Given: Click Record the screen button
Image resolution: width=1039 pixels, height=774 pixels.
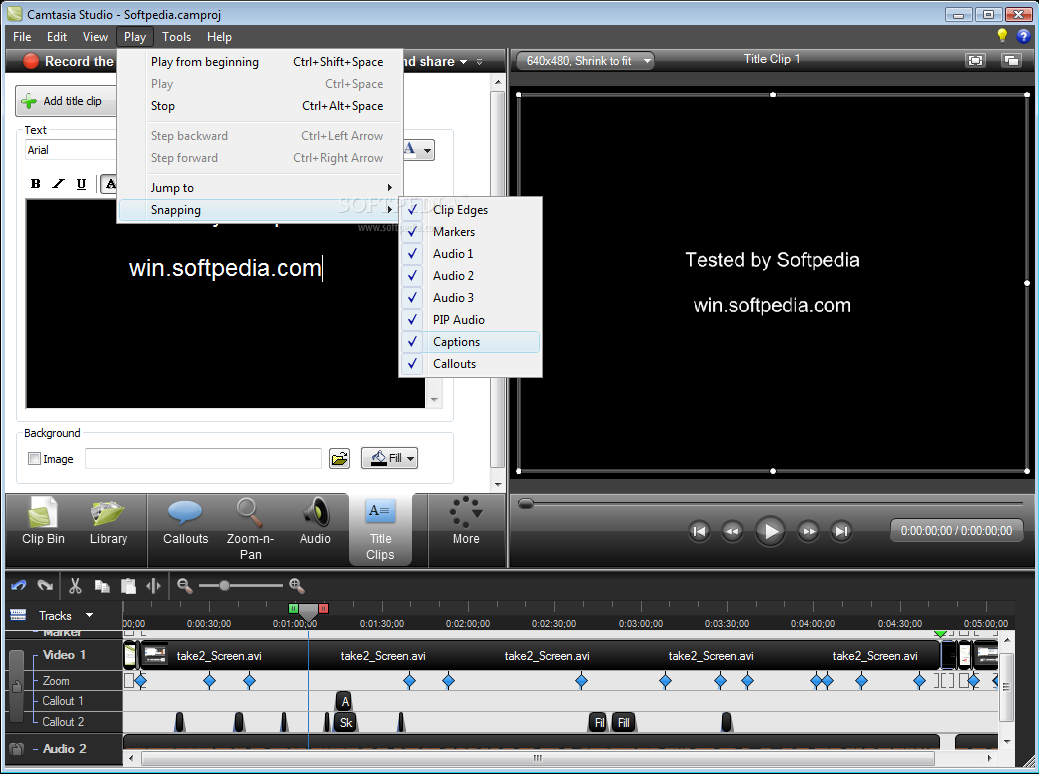Looking at the screenshot, I should (x=68, y=62).
